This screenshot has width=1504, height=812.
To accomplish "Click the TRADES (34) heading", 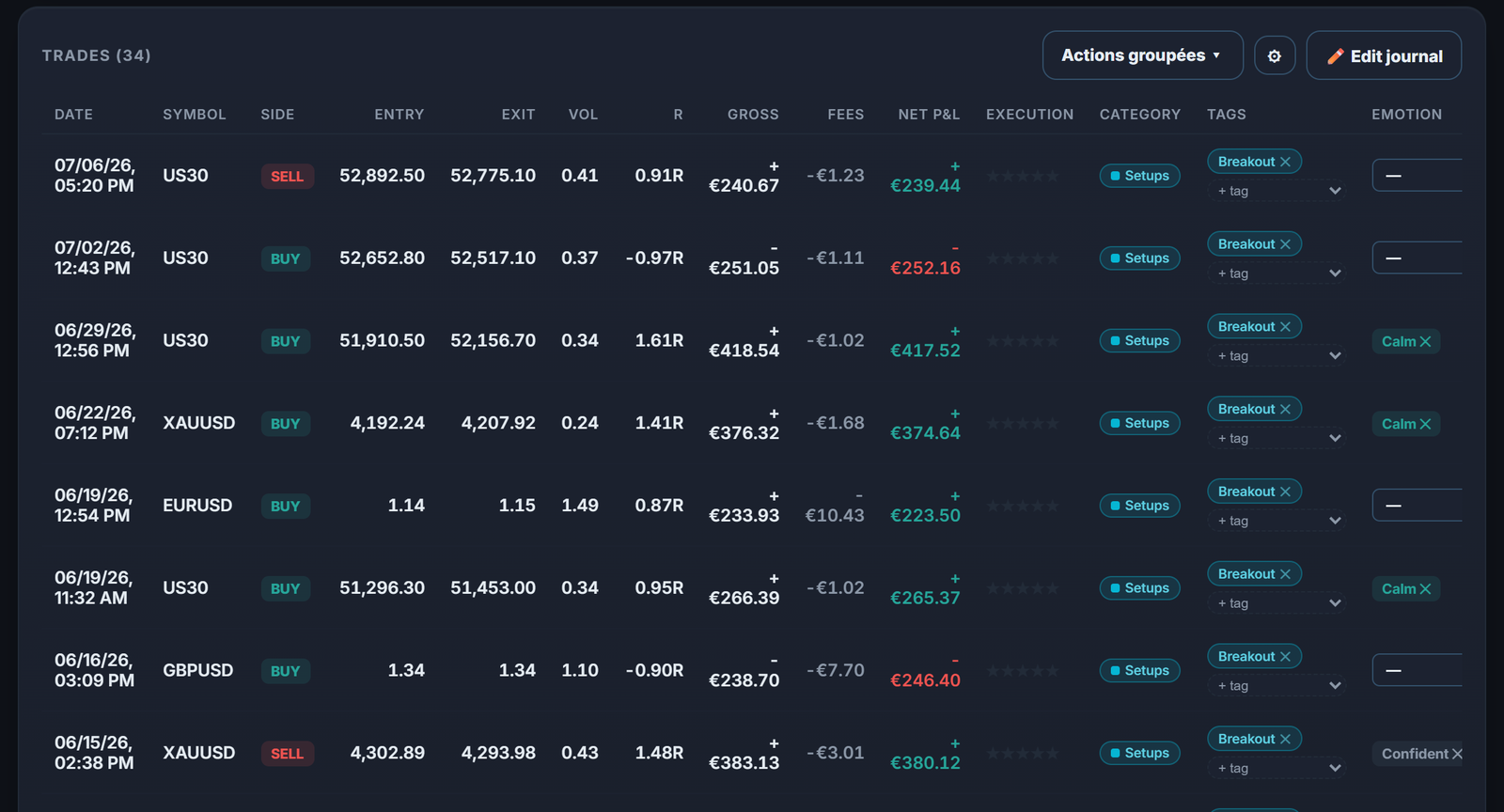I will [x=96, y=55].
